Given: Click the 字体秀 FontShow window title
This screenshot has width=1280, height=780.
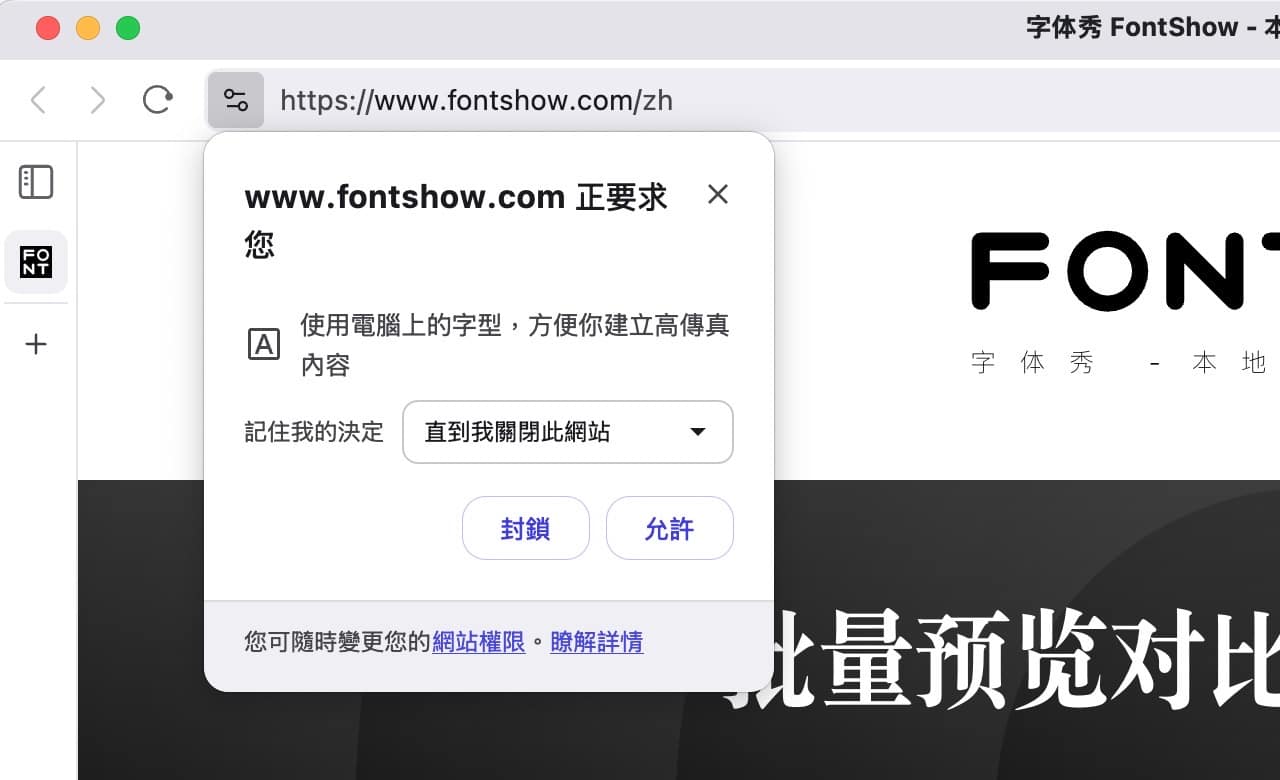Looking at the screenshot, I should click(x=1153, y=27).
